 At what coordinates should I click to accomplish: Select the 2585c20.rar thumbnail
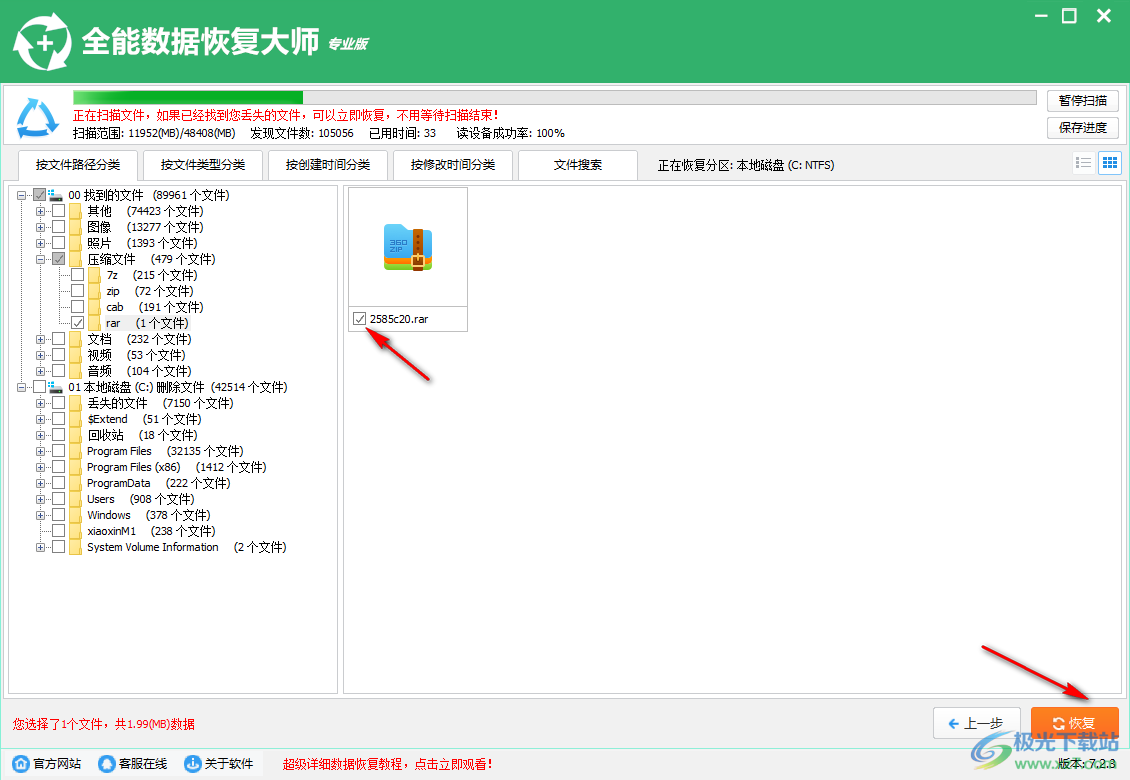tap(407, 245)
